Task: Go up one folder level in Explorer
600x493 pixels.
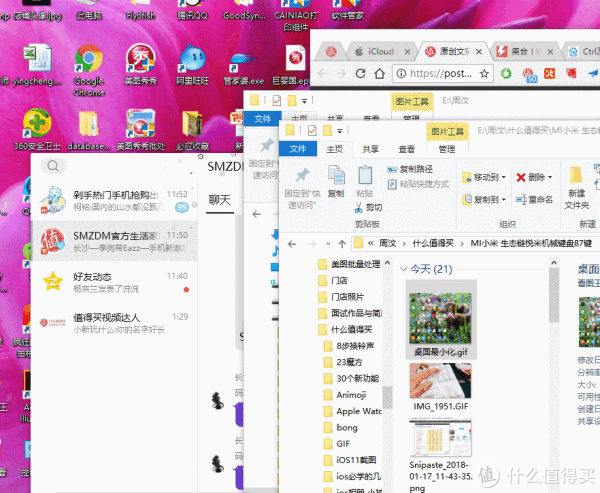Action: [x=342, y=244]
